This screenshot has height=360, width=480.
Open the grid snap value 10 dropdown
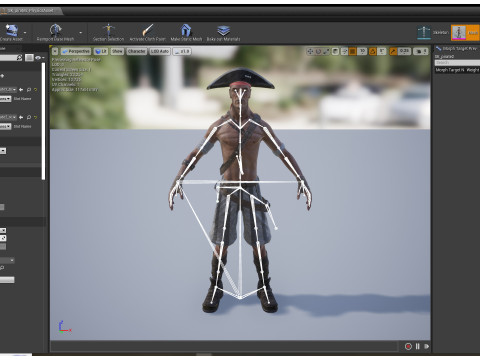[362, 51]
